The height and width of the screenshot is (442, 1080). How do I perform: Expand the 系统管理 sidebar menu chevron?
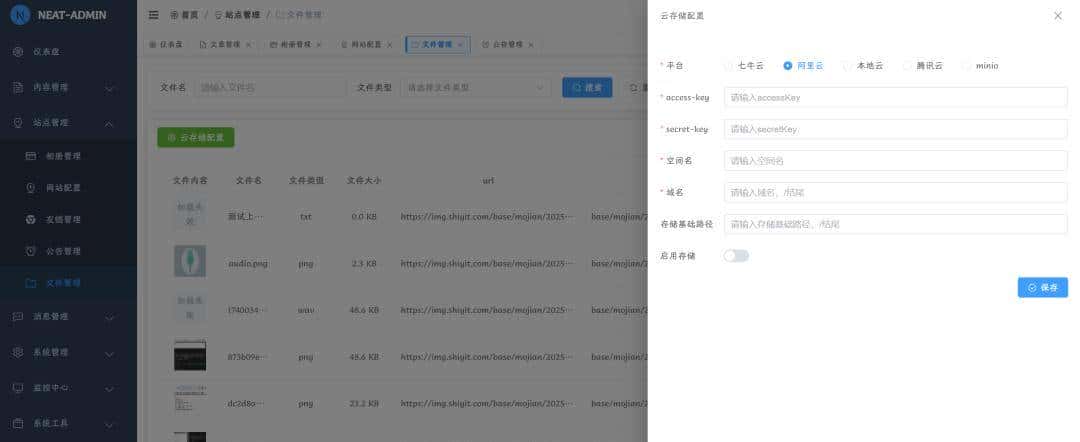click(x=110, y=353)
